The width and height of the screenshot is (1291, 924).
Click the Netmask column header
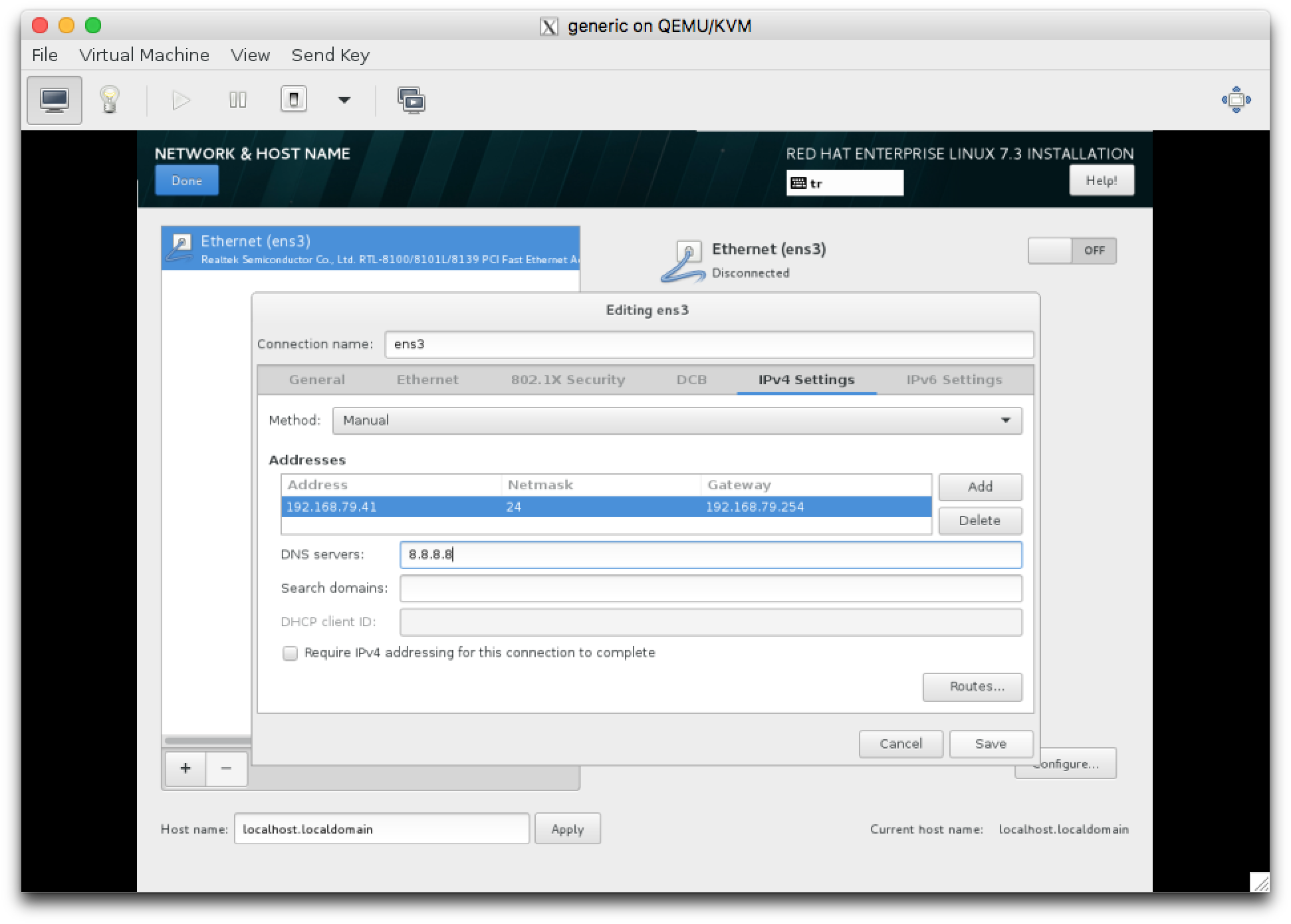tap(601, 485)
